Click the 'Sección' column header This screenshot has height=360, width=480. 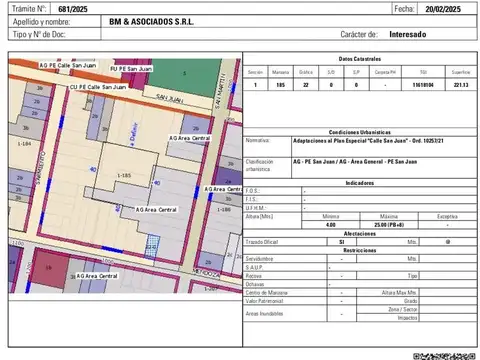coord(255,72)
